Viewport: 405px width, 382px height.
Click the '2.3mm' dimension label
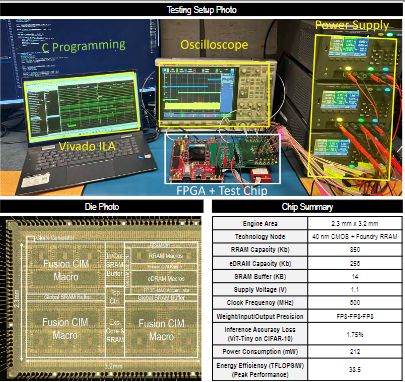pos(17,298)
